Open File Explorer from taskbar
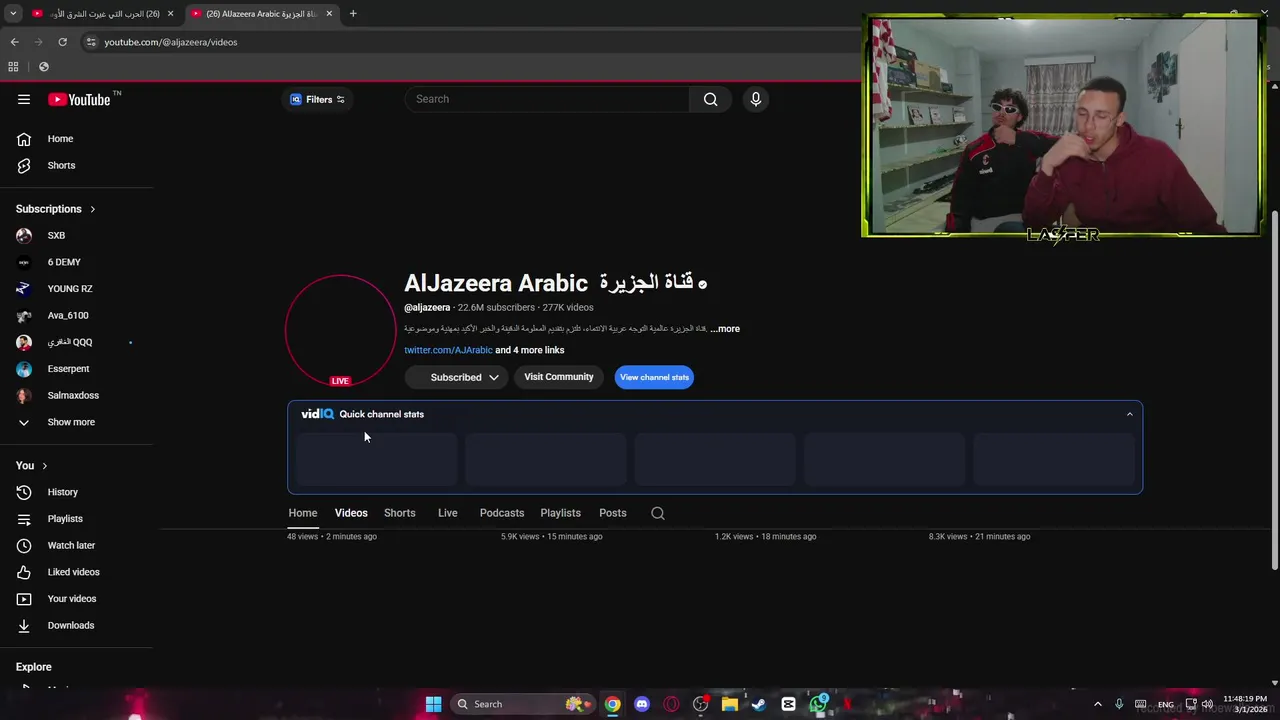The width and height of the screenshot is (1280, 720). (730, 704)
